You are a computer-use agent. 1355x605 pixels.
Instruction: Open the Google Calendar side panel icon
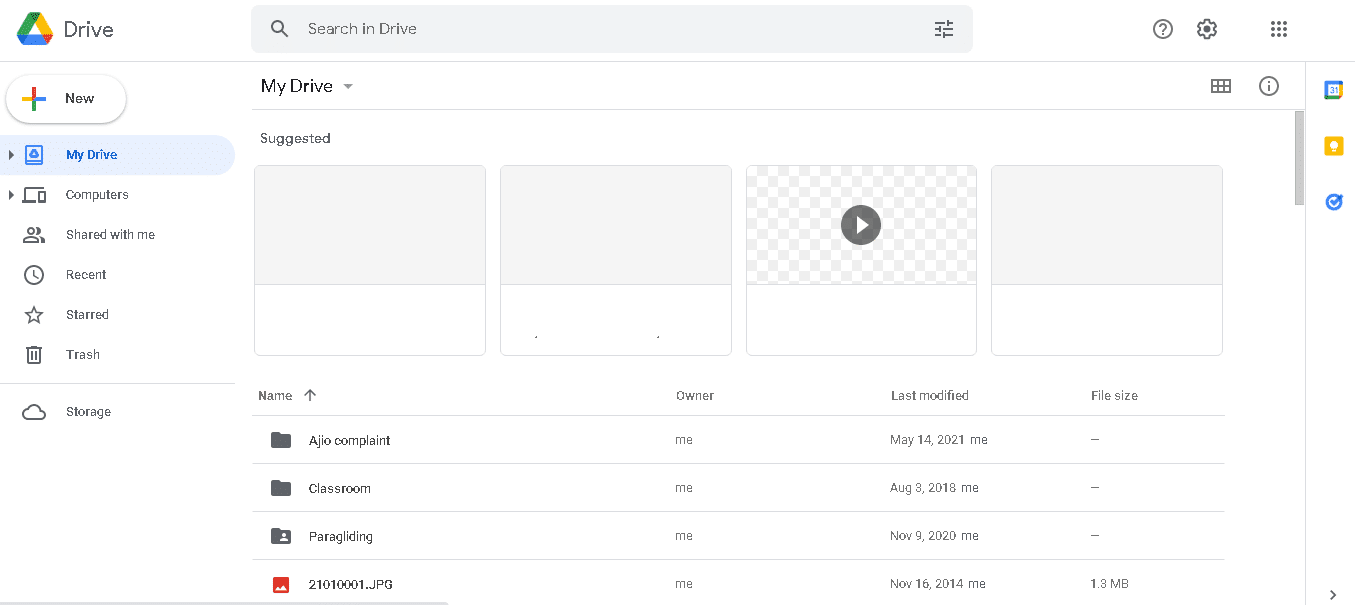click(1333, 89)
